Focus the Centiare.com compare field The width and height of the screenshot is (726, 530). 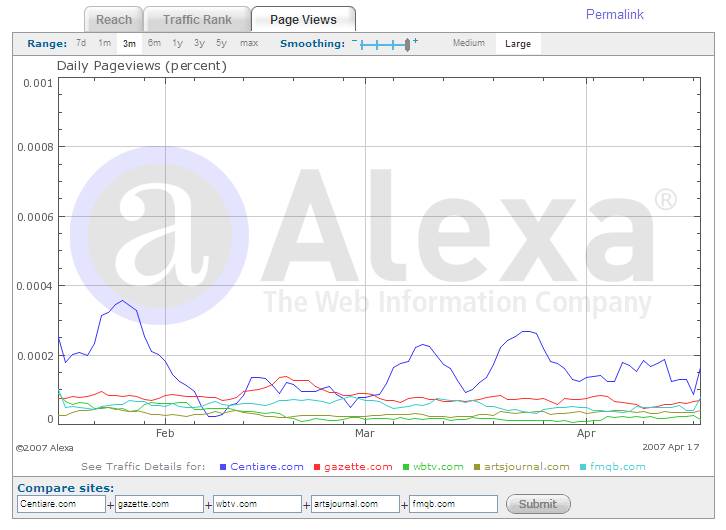61,504
